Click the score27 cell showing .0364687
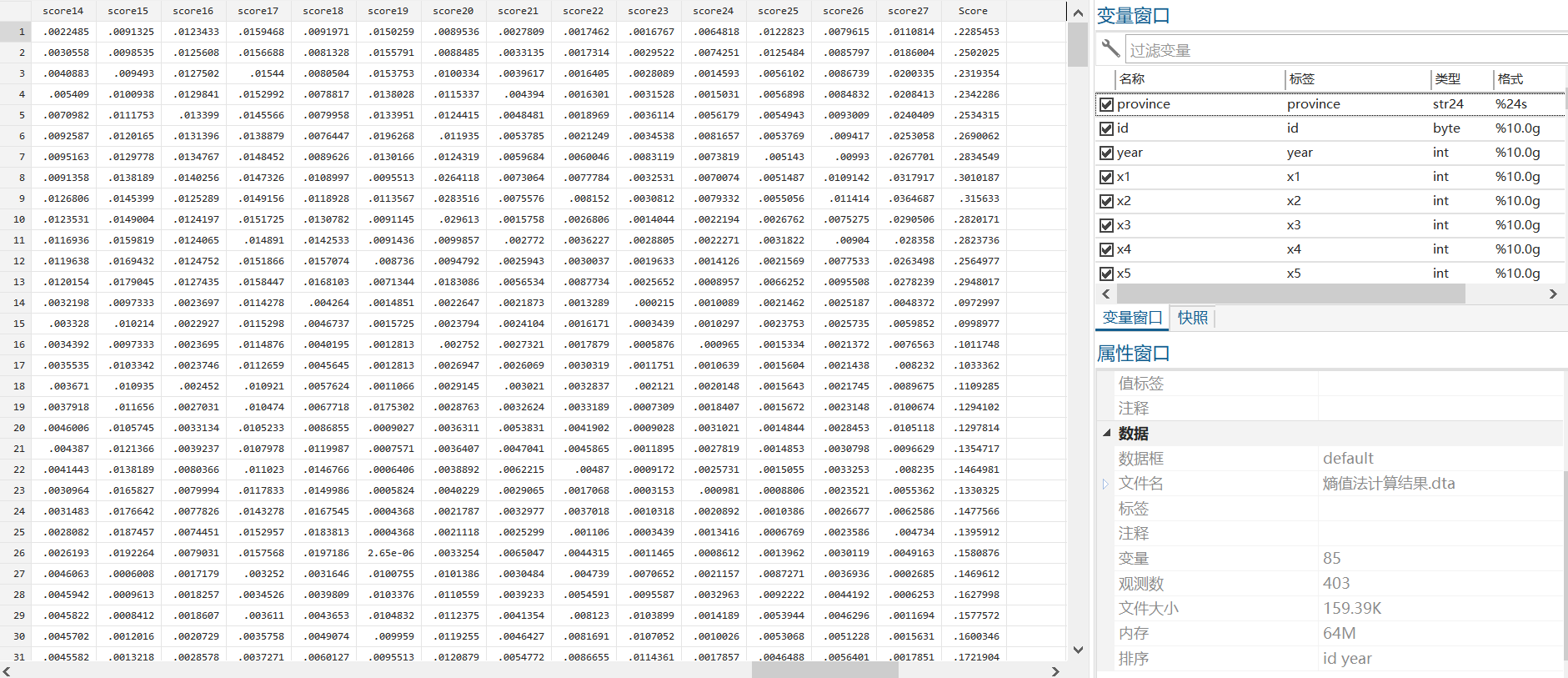Image resolution: width=1568 pixels, height=678 pixels. [x=908, y=198]
